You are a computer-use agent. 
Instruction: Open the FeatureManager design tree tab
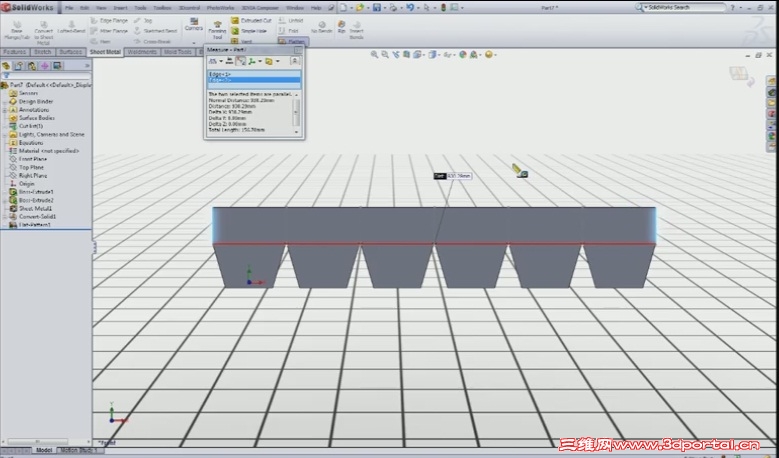(6, 66)
